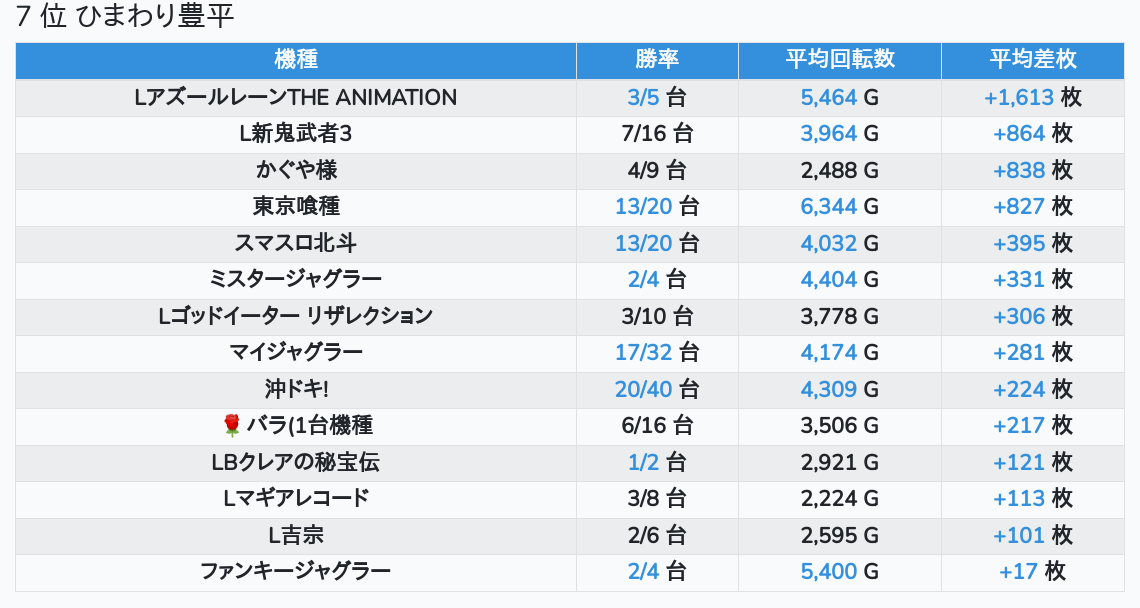
Task: Sort by the 勝率 column header
Action: (657, 59)
